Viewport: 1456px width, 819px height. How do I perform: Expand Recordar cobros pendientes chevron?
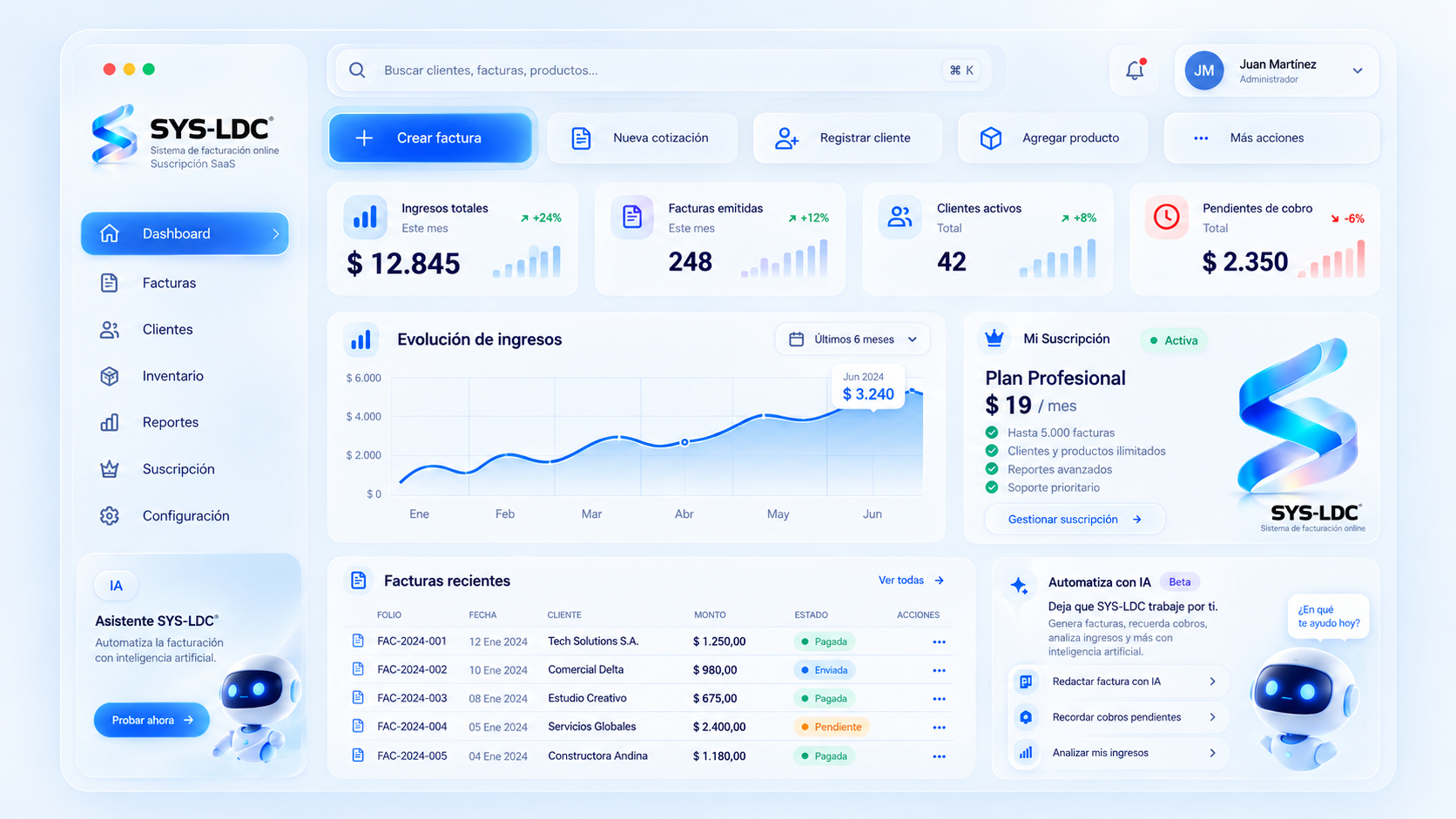tap(1212, 717)
